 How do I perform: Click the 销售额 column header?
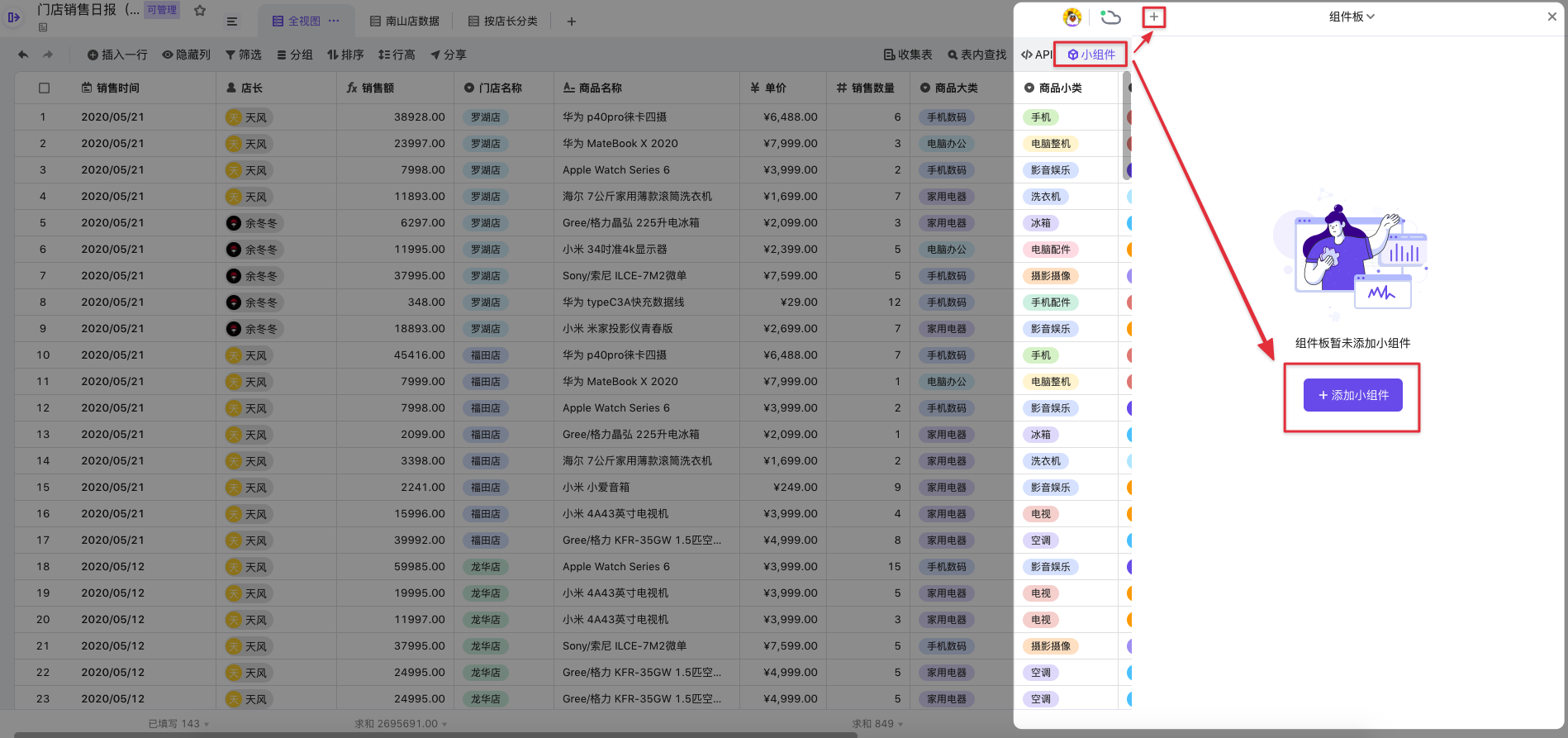pos(378,88)
